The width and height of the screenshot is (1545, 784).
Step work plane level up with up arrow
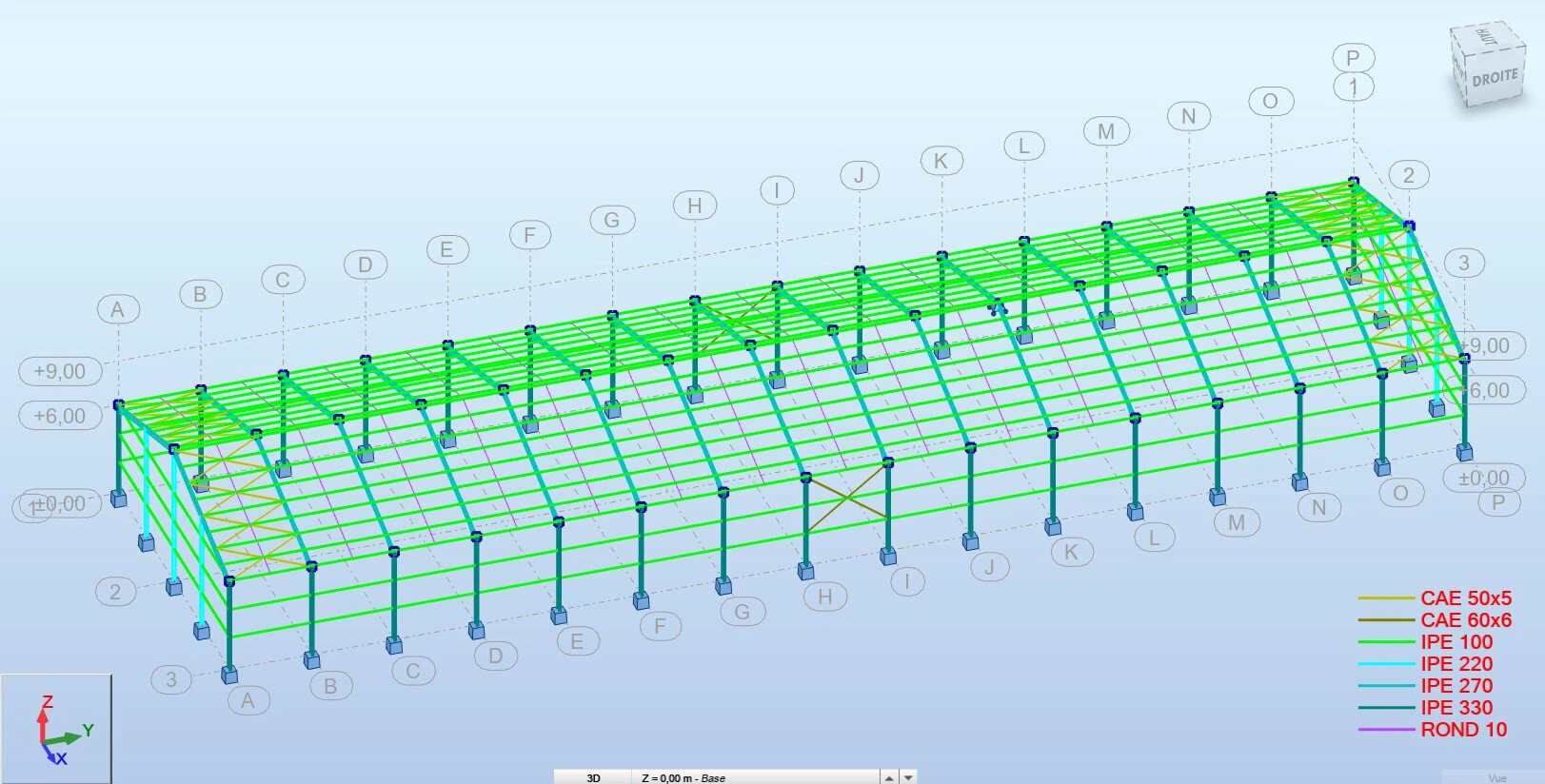[x=889, y=777]
